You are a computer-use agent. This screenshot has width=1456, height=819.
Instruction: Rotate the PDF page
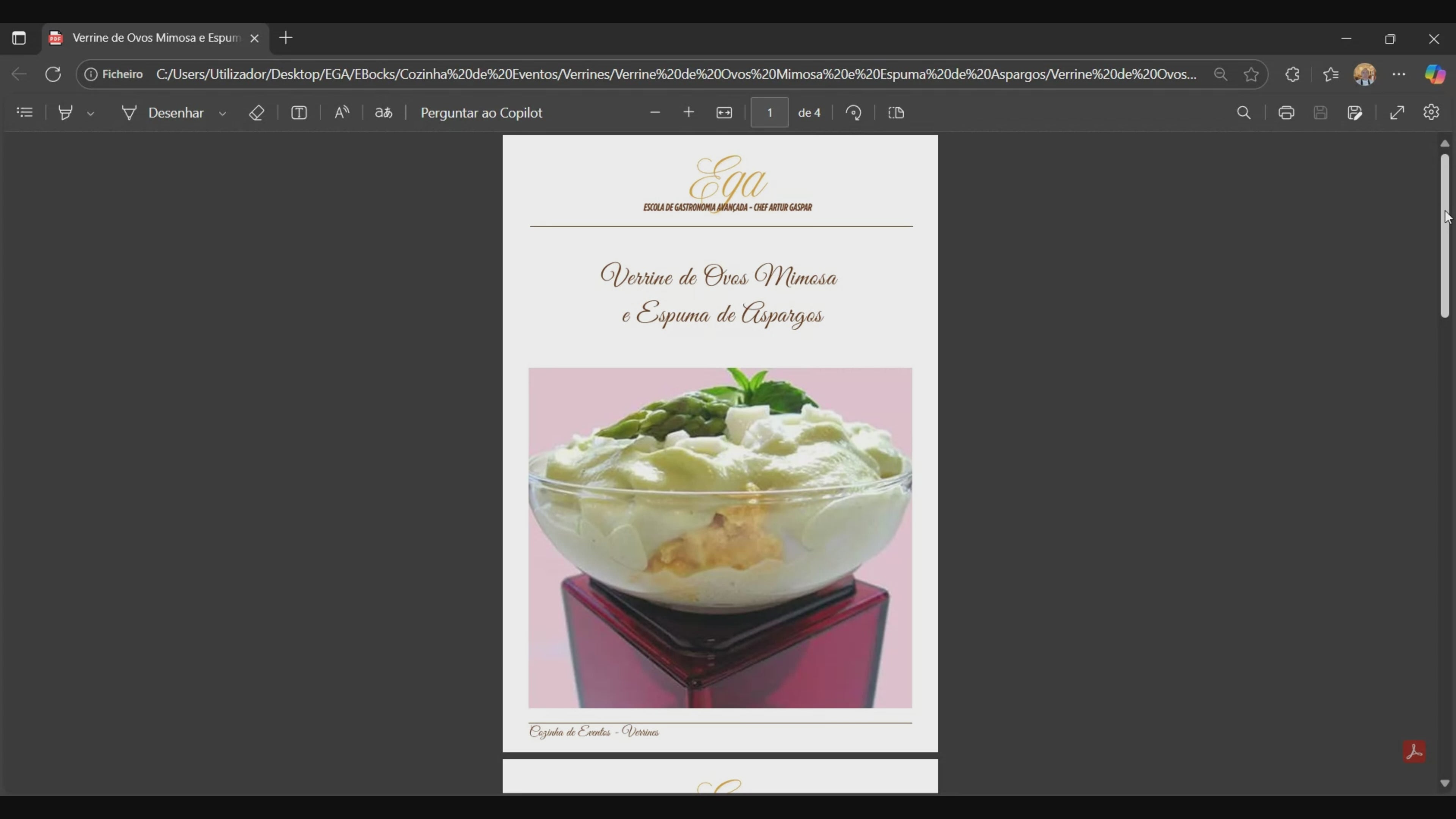coord(854,112)
